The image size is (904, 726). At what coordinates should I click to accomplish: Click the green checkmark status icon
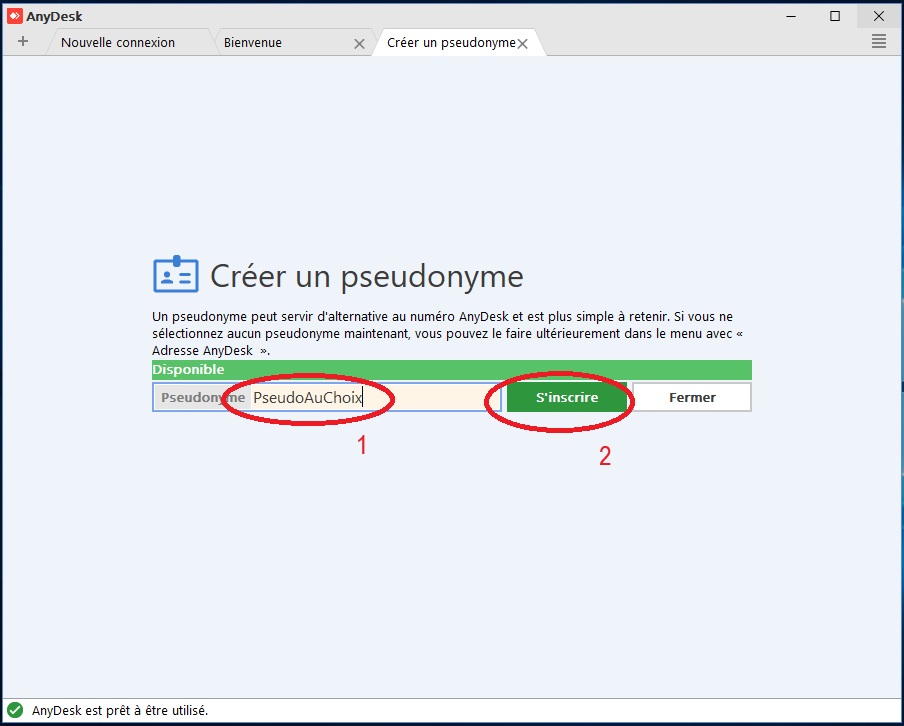click(x=15, y=710)
